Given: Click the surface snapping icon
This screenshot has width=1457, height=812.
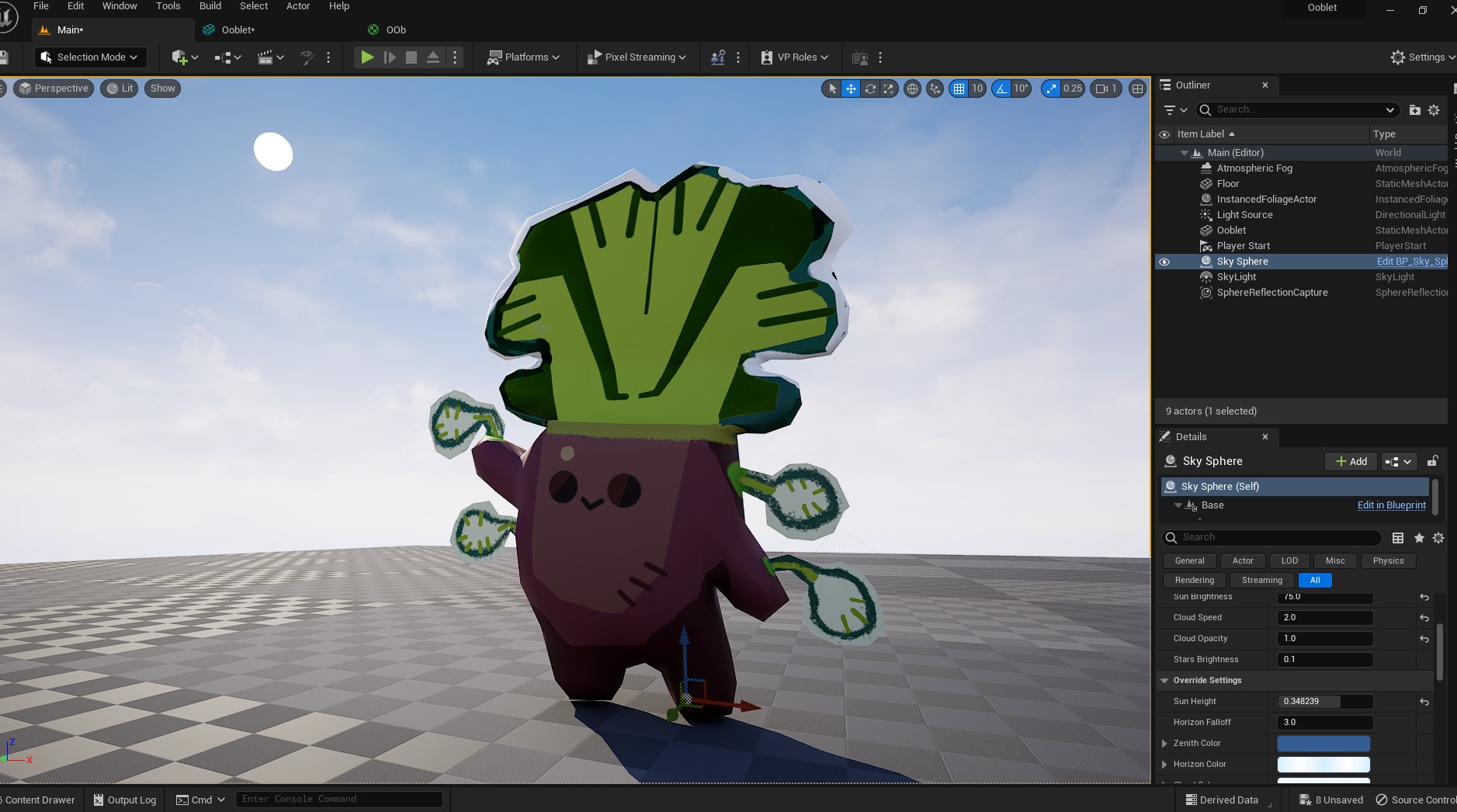Looking at the screenshot, I should click(935, 88).
